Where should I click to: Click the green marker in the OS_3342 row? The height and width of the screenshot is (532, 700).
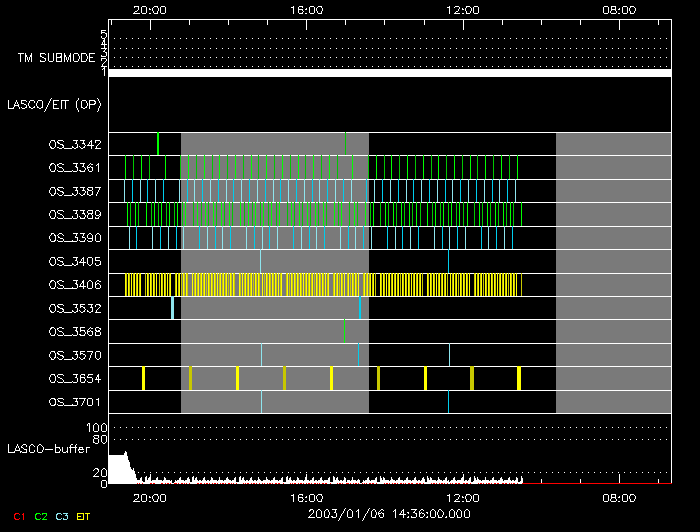158,144
